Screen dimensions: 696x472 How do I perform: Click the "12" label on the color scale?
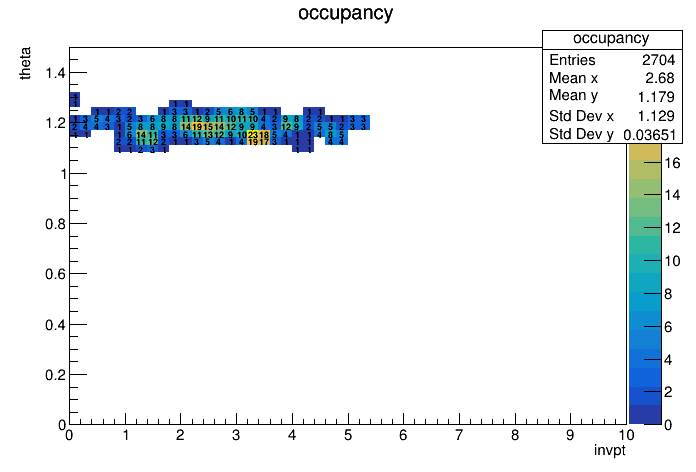pyautogui.click(x=672, y=228)
